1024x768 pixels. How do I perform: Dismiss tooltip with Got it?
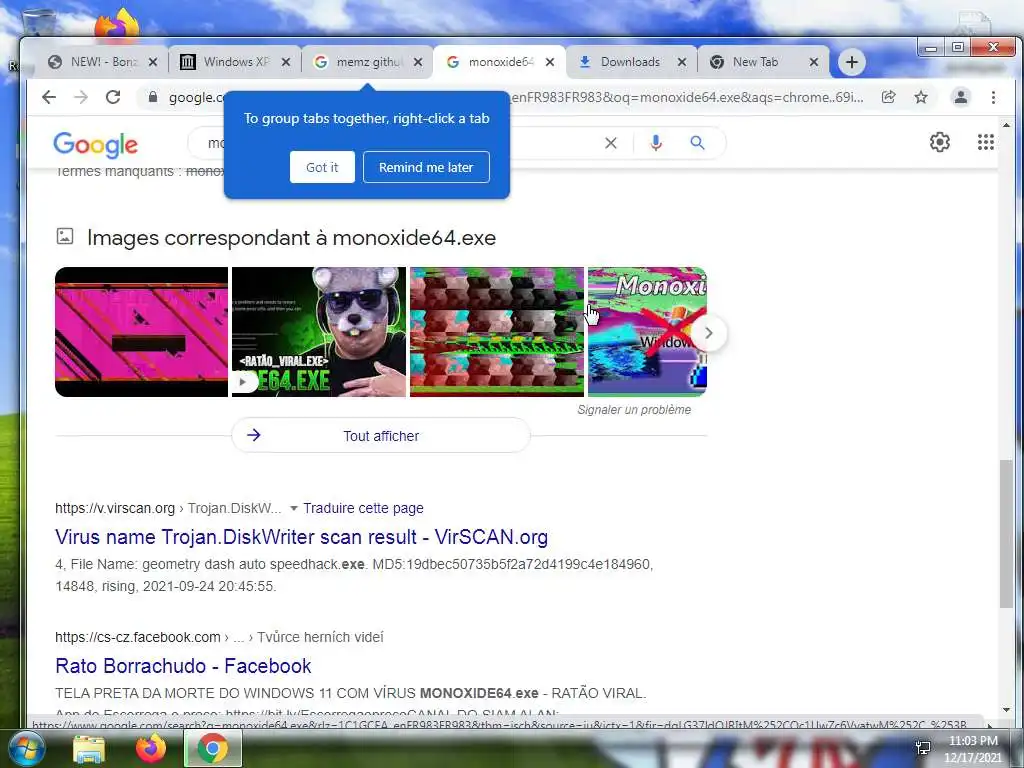[x=322, y=167]
